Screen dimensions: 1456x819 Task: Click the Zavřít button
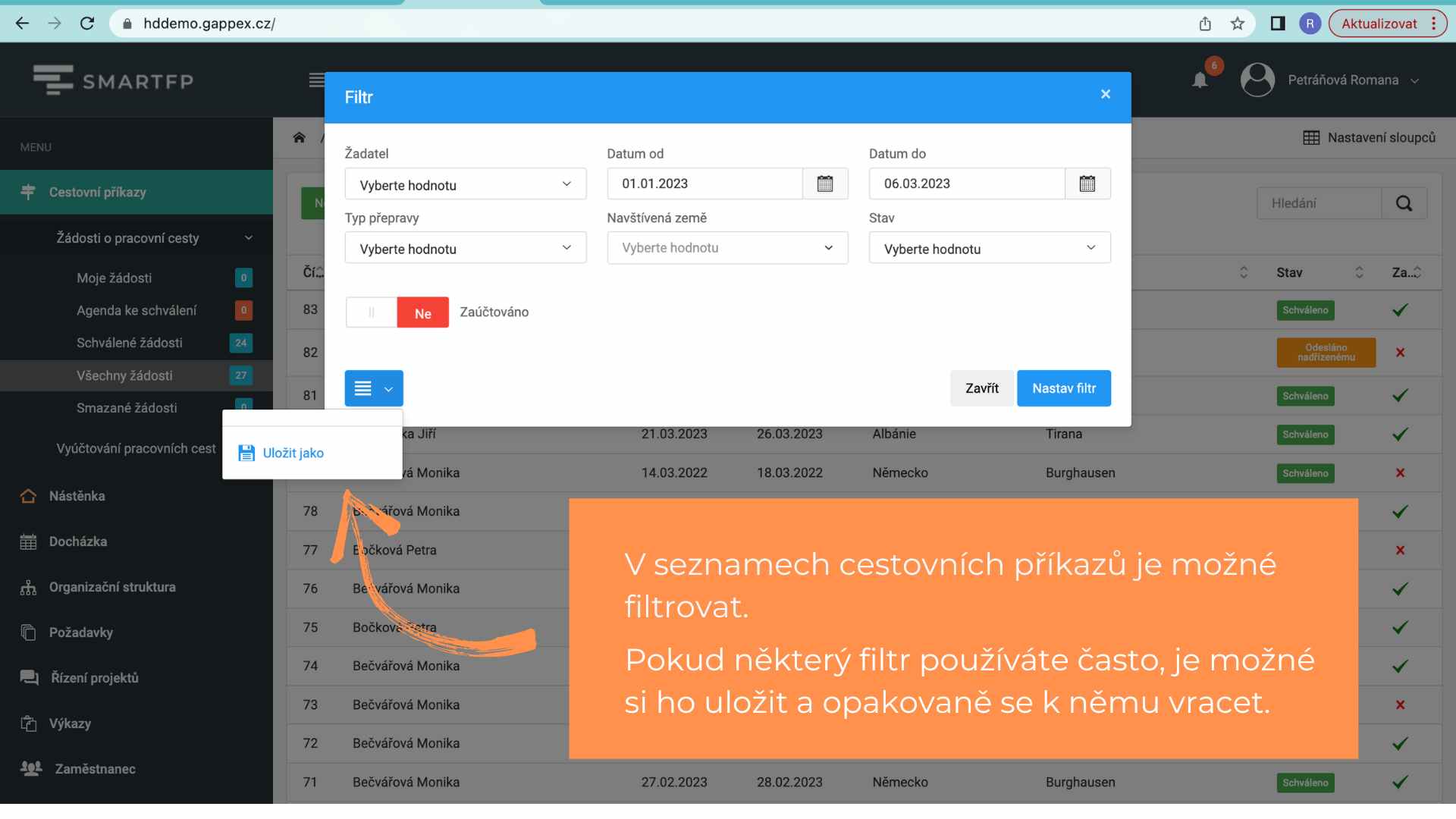[981, 388]
